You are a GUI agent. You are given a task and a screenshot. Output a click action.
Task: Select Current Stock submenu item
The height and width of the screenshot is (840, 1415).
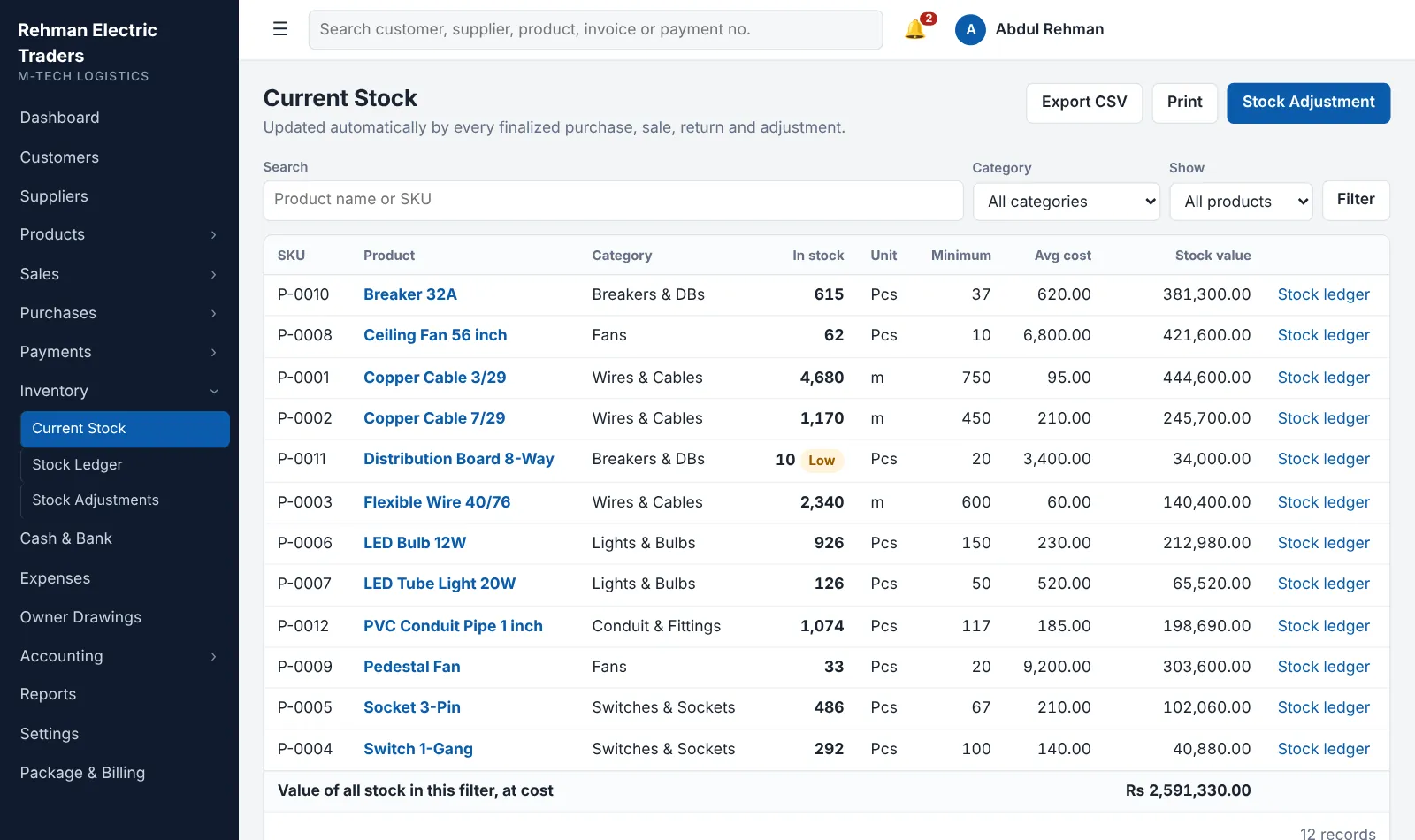(125, 429)
